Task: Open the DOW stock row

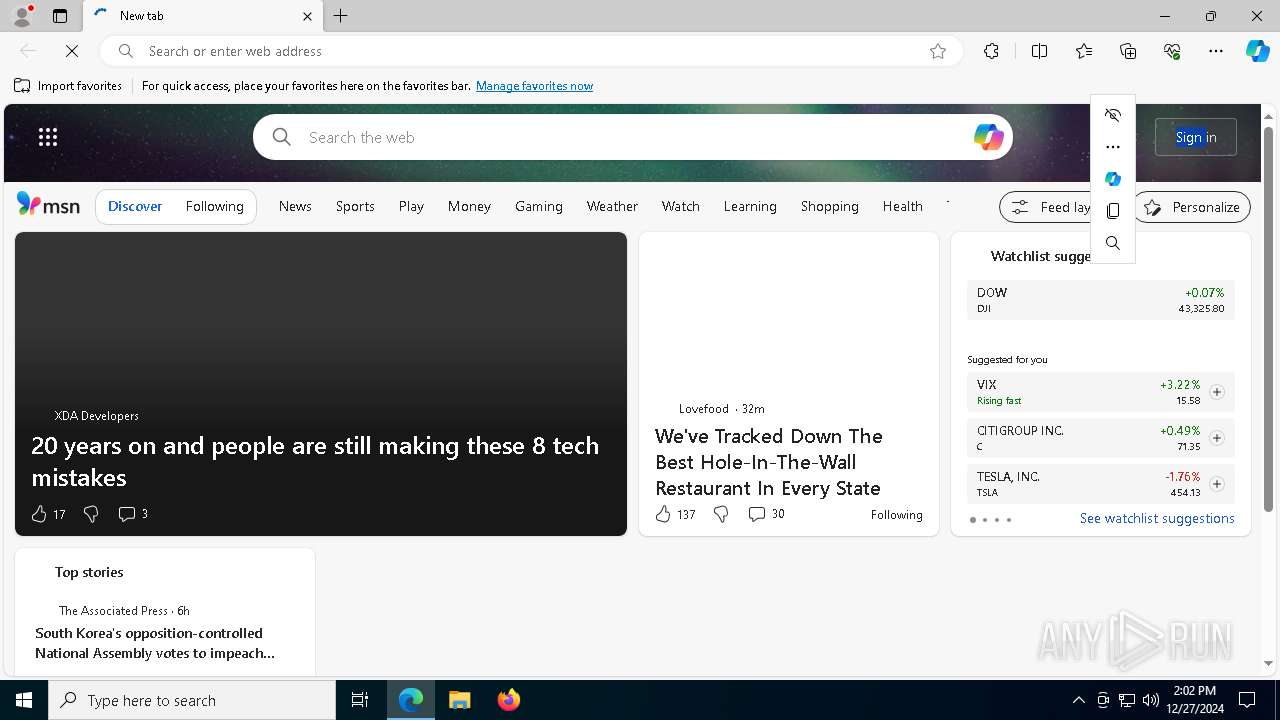Action: 1100,300
